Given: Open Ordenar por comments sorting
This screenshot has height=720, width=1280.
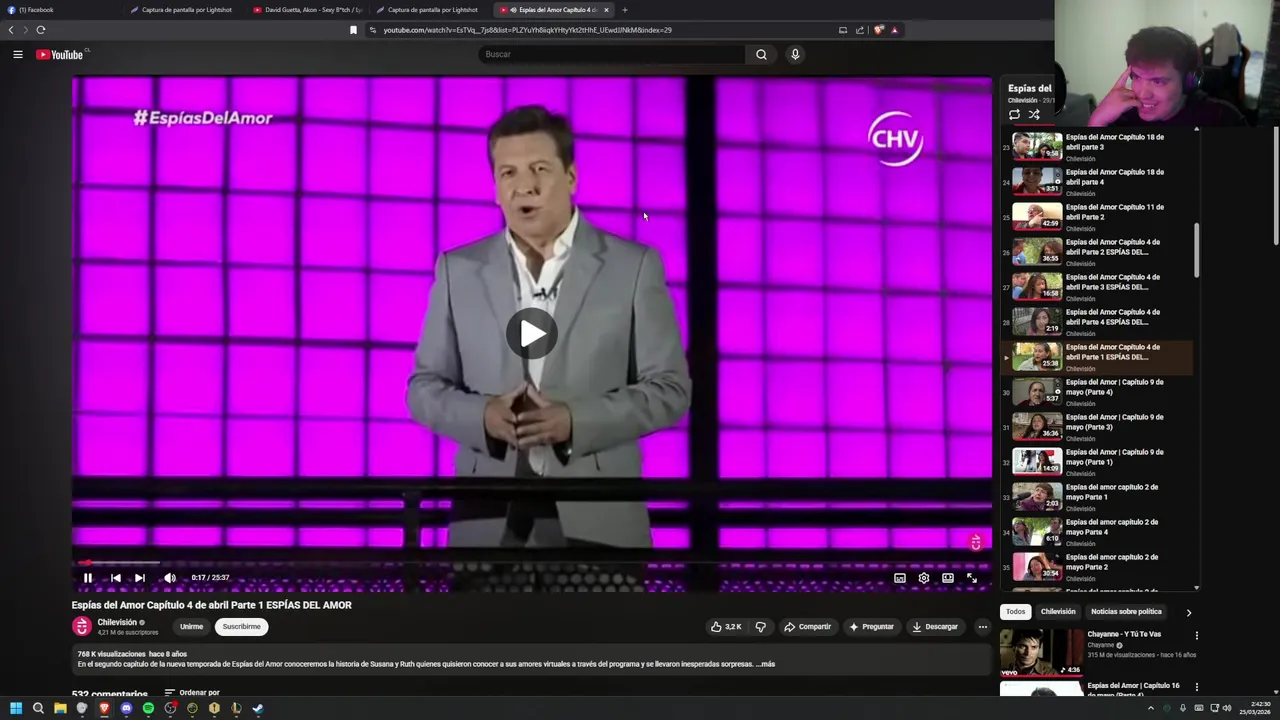Looking at the screenshot, I should coord(192,692).
